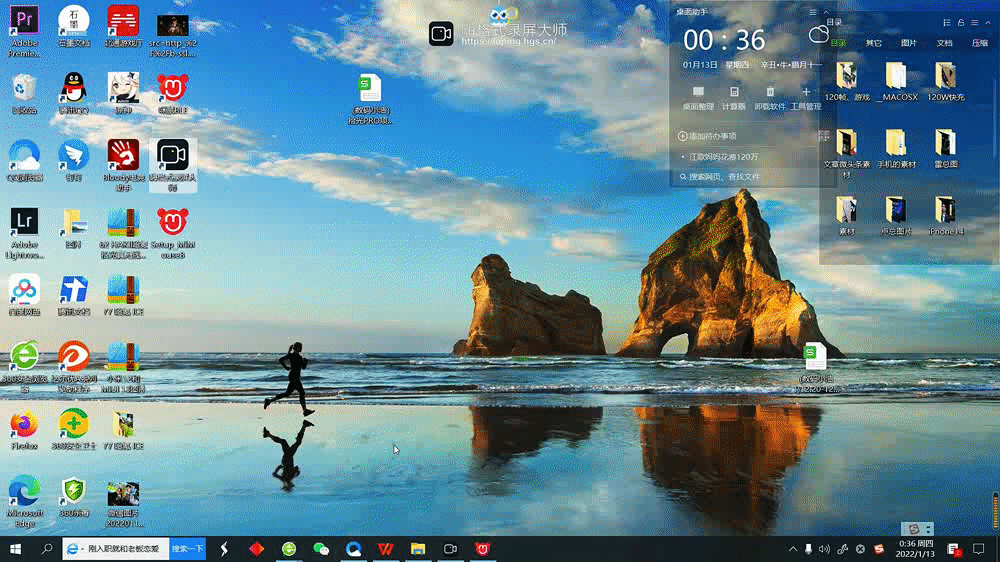The width and height of the screenshot is (1000, 562).
Task: Open the screen recorder taskbar icon
Action: pos(450,549)
